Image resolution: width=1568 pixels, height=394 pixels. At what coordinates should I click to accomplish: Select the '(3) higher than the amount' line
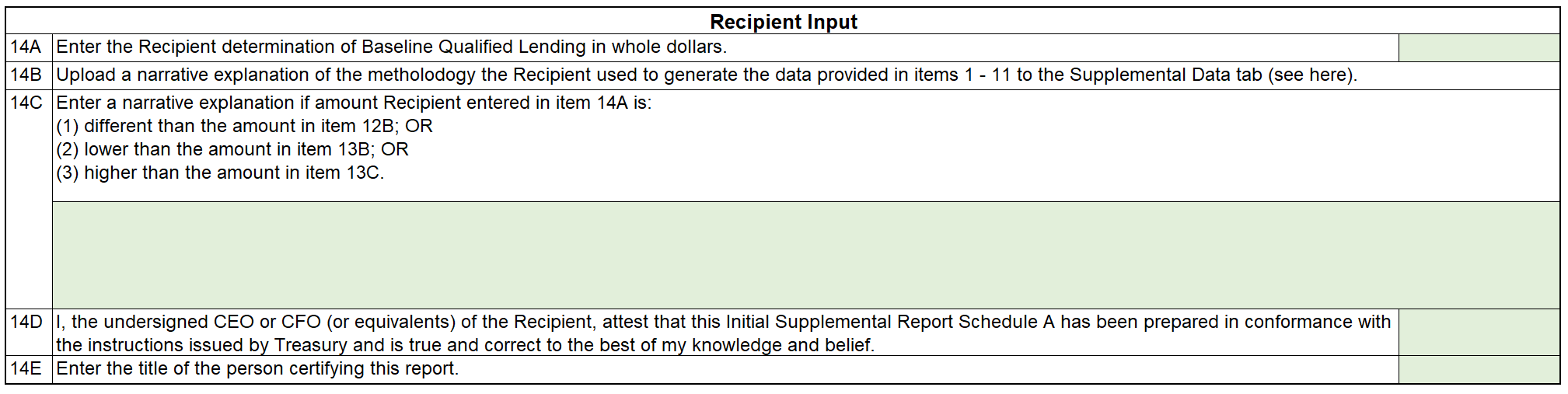(220, 173)
